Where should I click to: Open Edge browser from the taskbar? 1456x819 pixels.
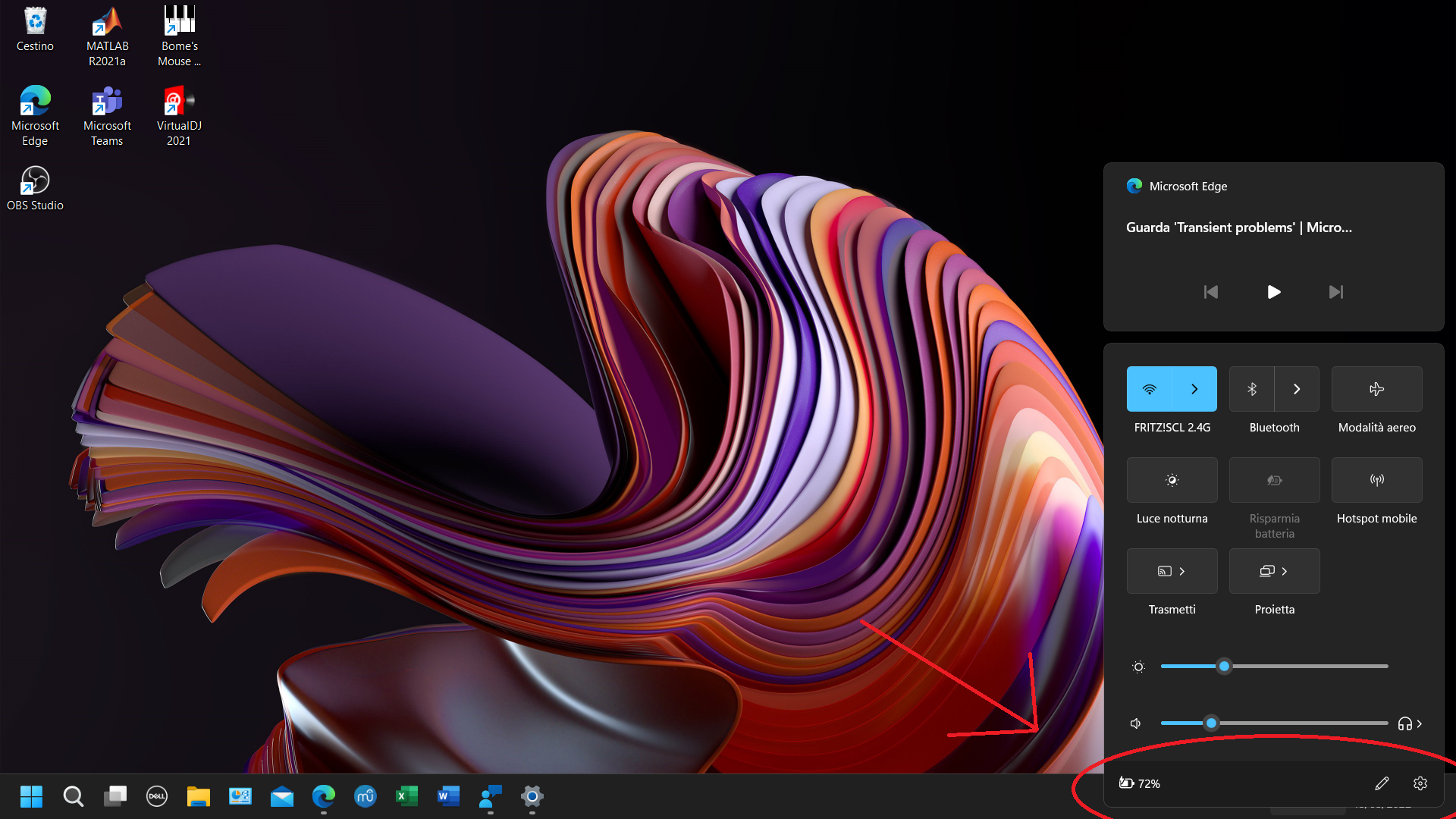pyautogui.click(x=324, y=796)
